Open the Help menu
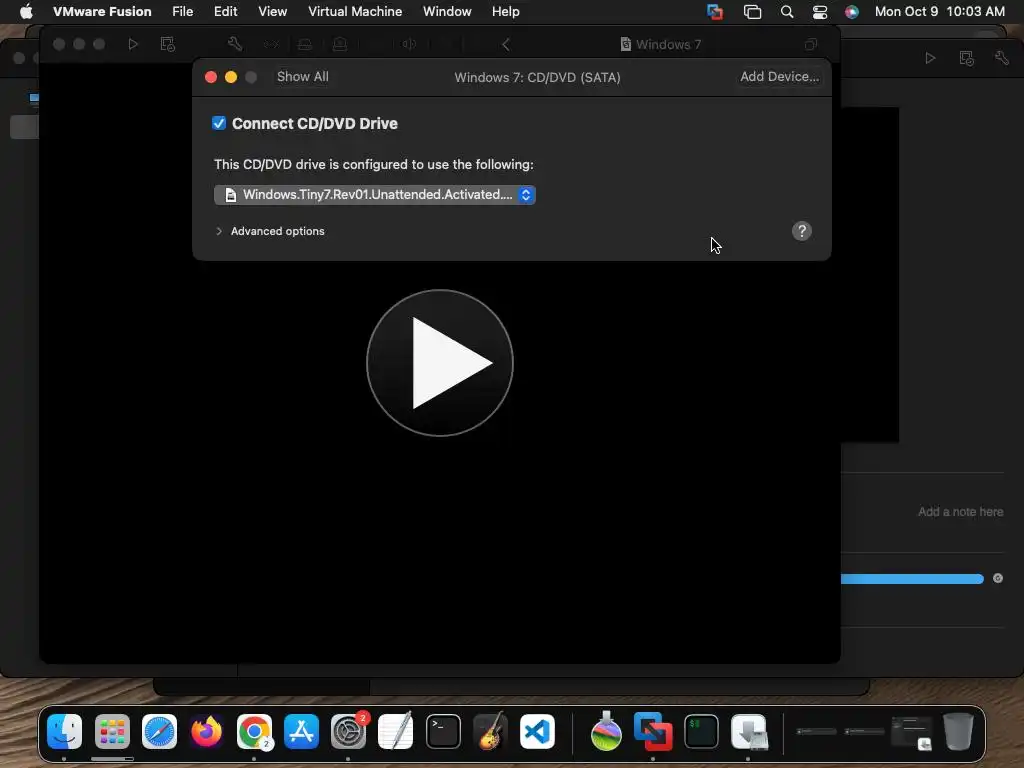Image resolution: width=1024 pixels, height=768 pixels. tap(505, 12)
